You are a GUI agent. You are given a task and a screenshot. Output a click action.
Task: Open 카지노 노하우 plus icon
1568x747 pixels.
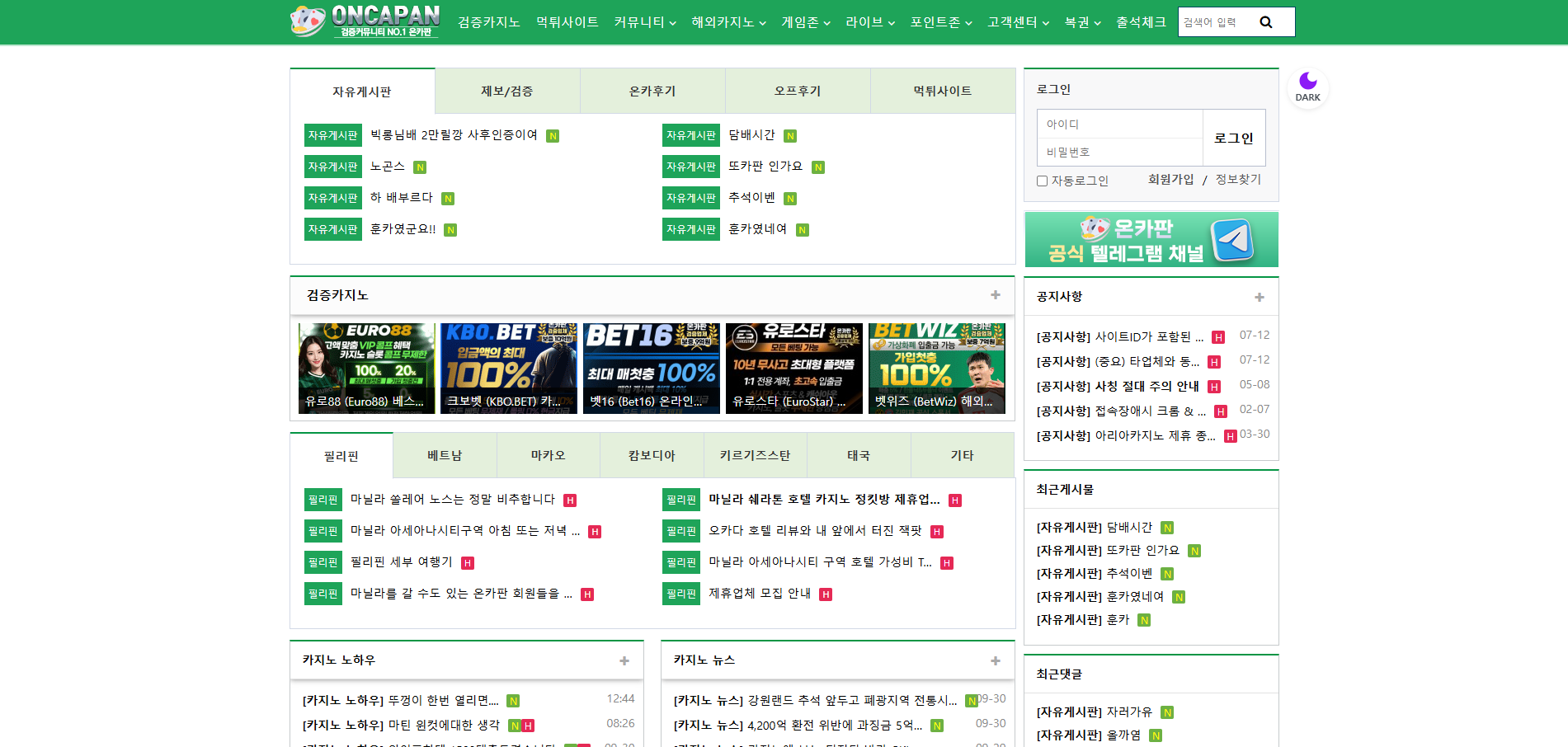(624, 660)
